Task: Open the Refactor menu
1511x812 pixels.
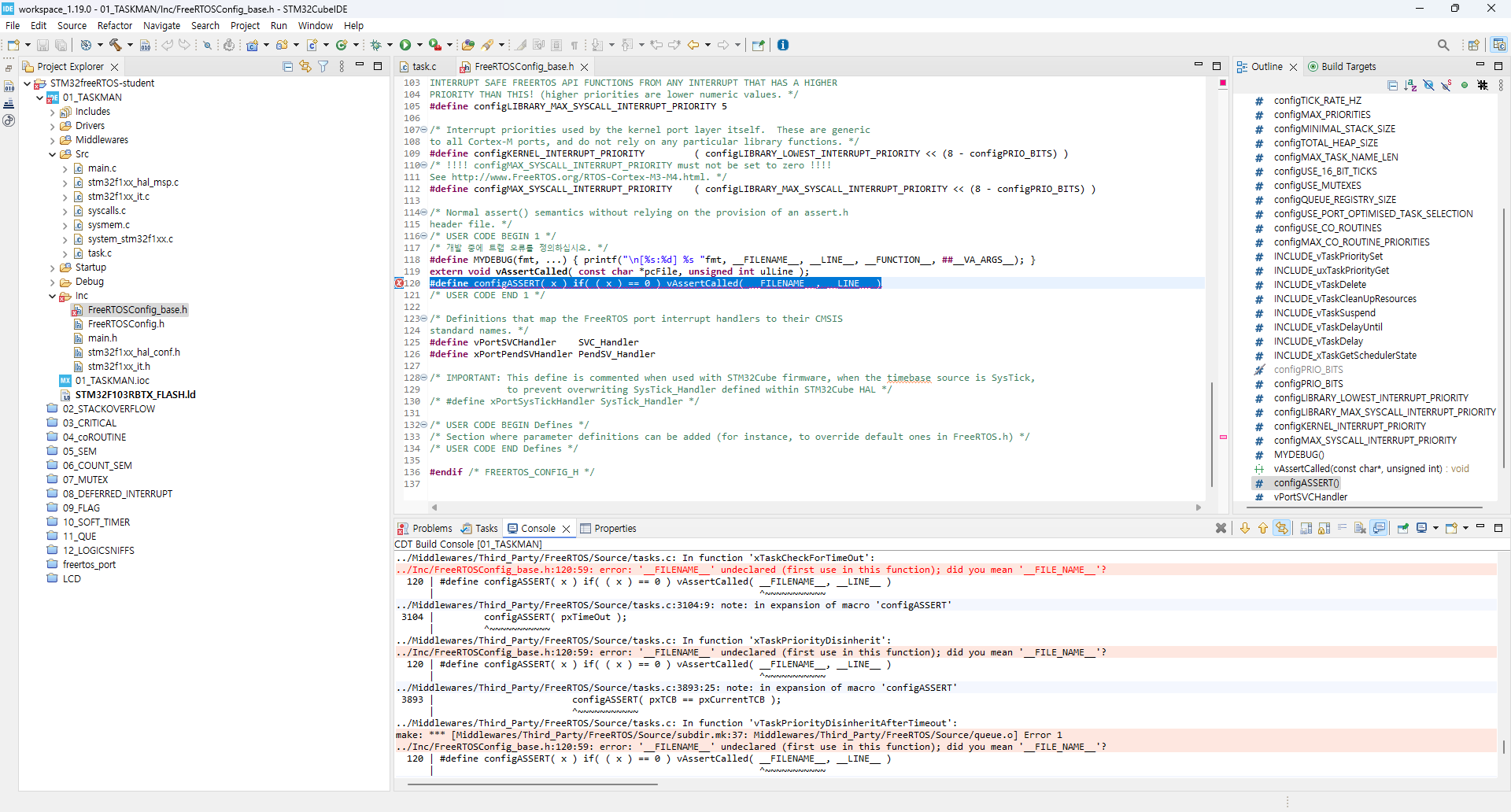Action: point(115,25)
